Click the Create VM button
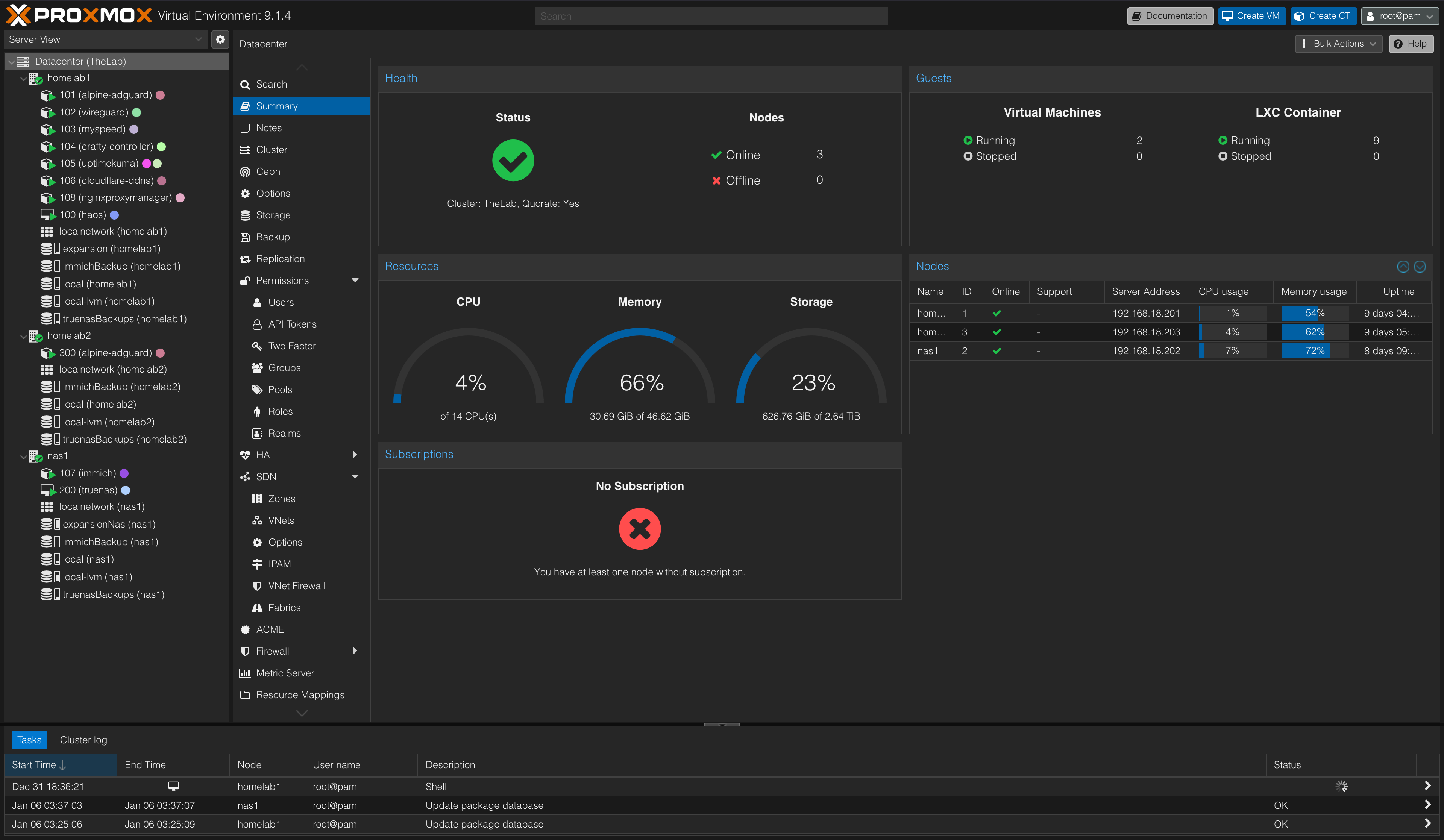The width and height of the screenshot is (1444, 840). click(1251, 16)
